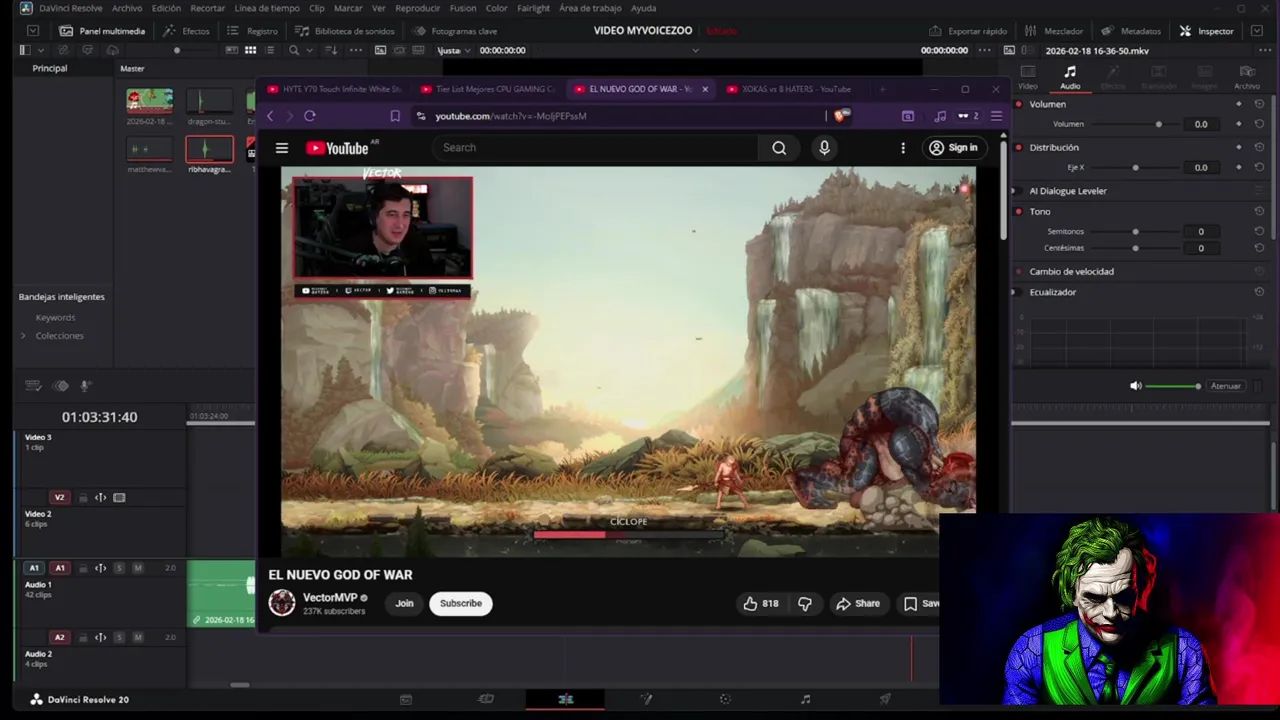
Task: Adjust the Eje X pan slider
Action: (x=1135, y=167)
